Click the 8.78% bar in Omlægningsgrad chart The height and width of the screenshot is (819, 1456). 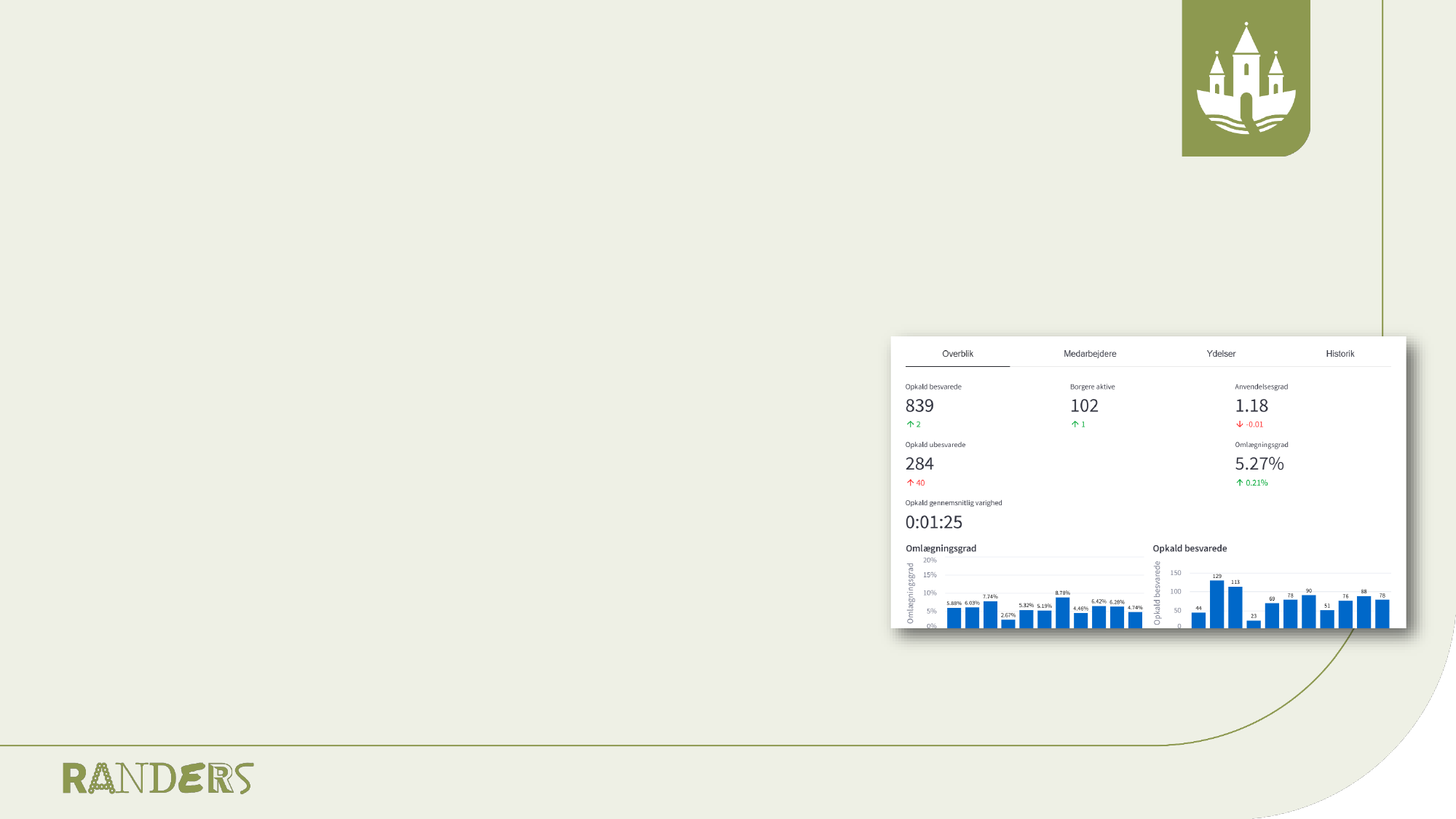[x=1063, y=613]
